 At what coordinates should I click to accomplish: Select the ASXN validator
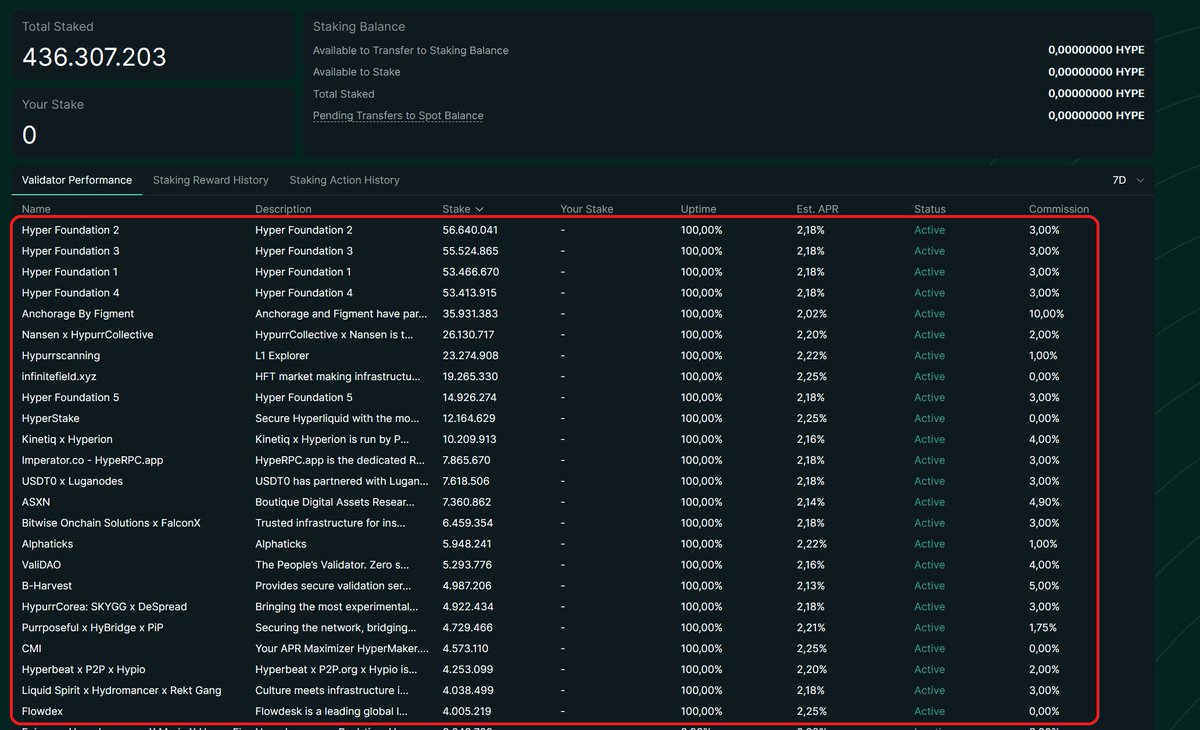pos(37,503)
